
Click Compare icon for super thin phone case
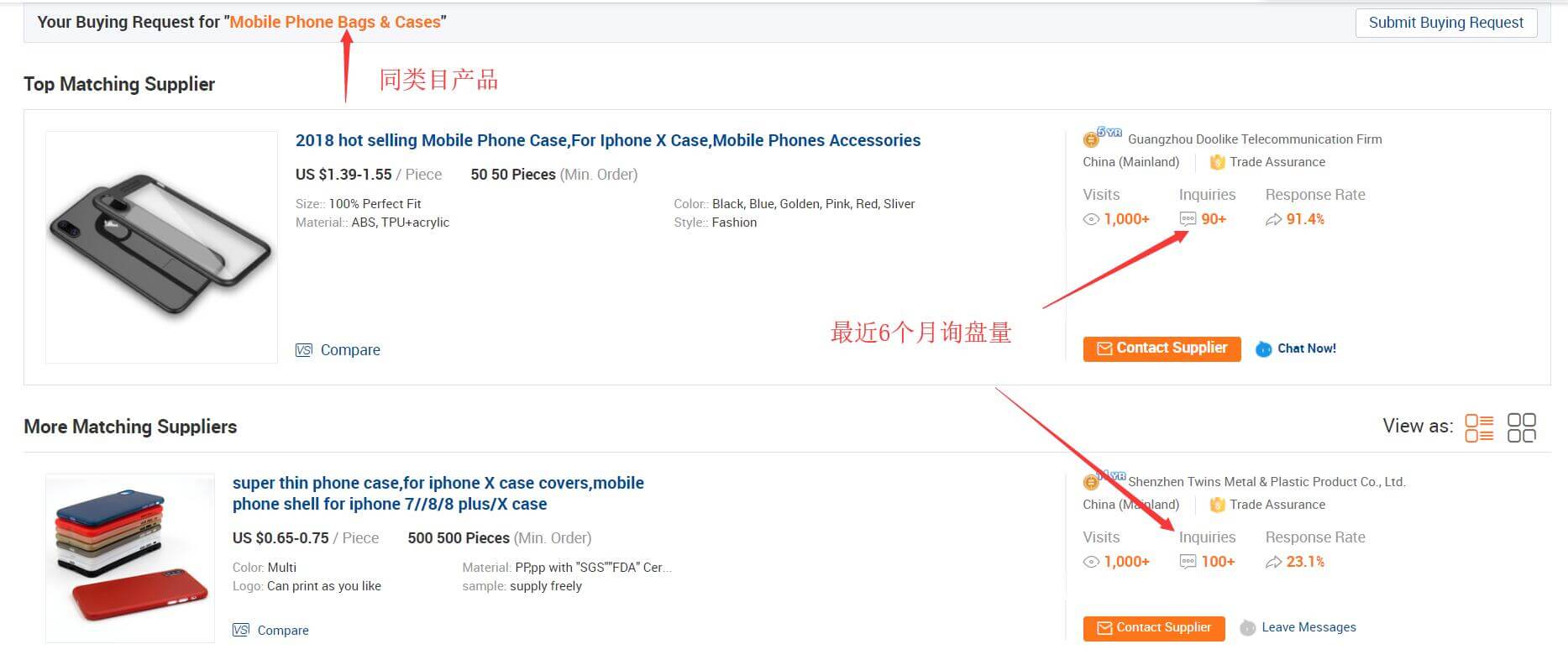point(241,630)
